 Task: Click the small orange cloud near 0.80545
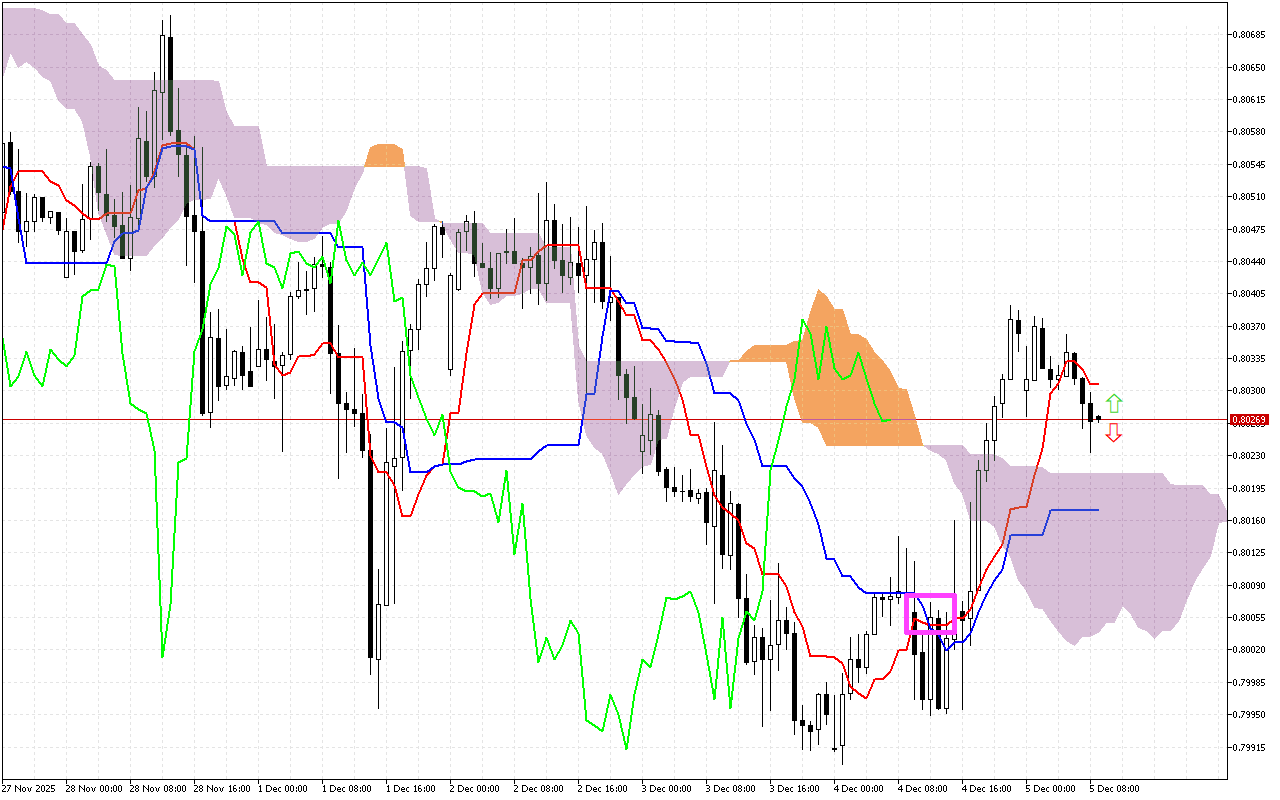(384, 156)
